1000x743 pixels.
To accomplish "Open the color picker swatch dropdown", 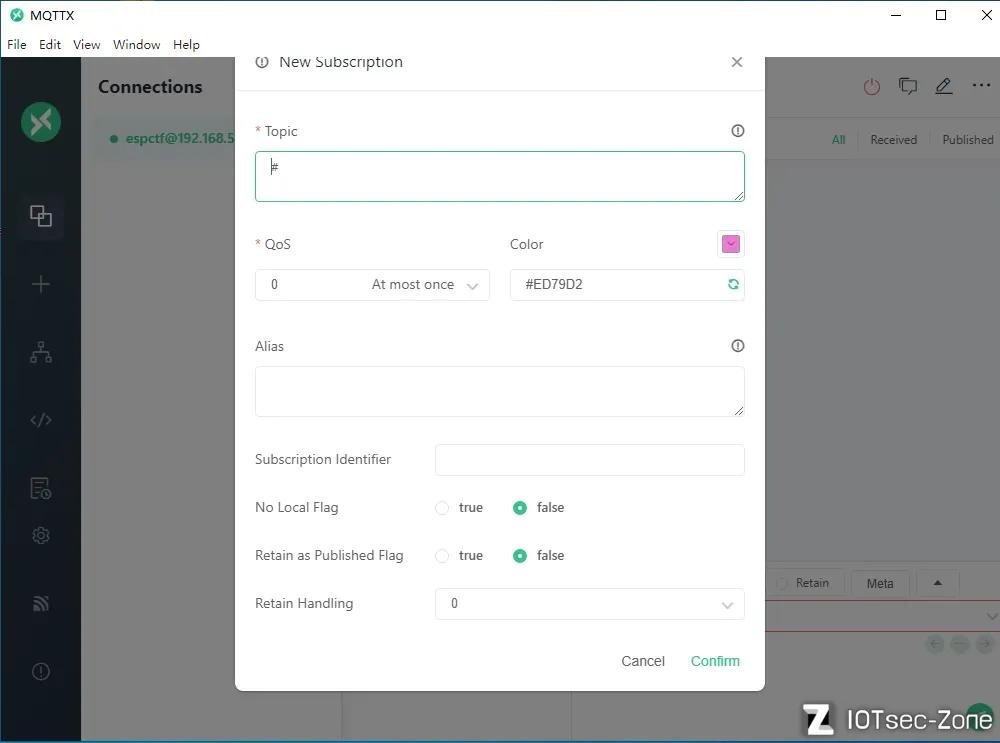I will [x=731, y=244].
